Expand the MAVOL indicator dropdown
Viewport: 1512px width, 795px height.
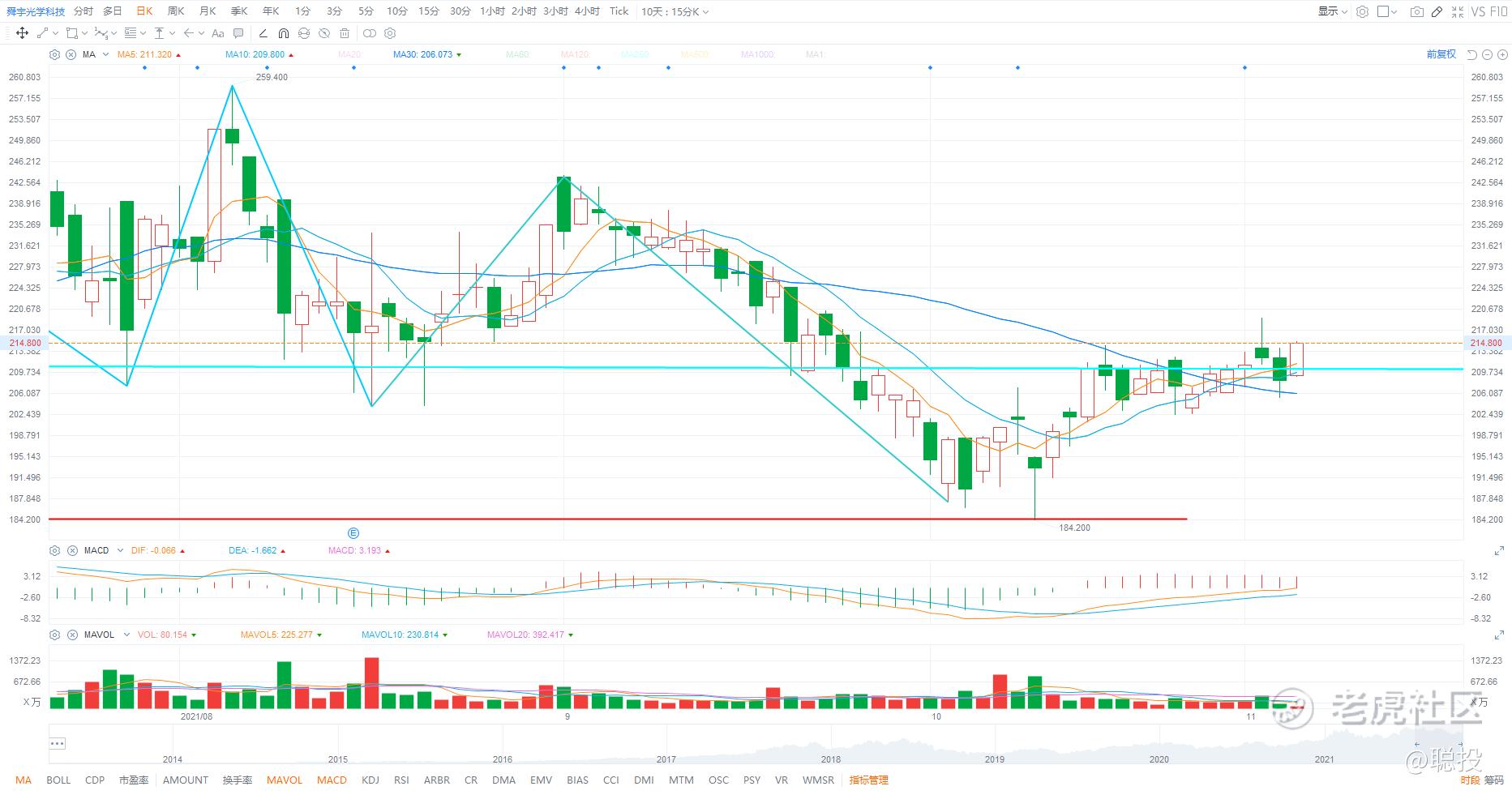point(126,635)
